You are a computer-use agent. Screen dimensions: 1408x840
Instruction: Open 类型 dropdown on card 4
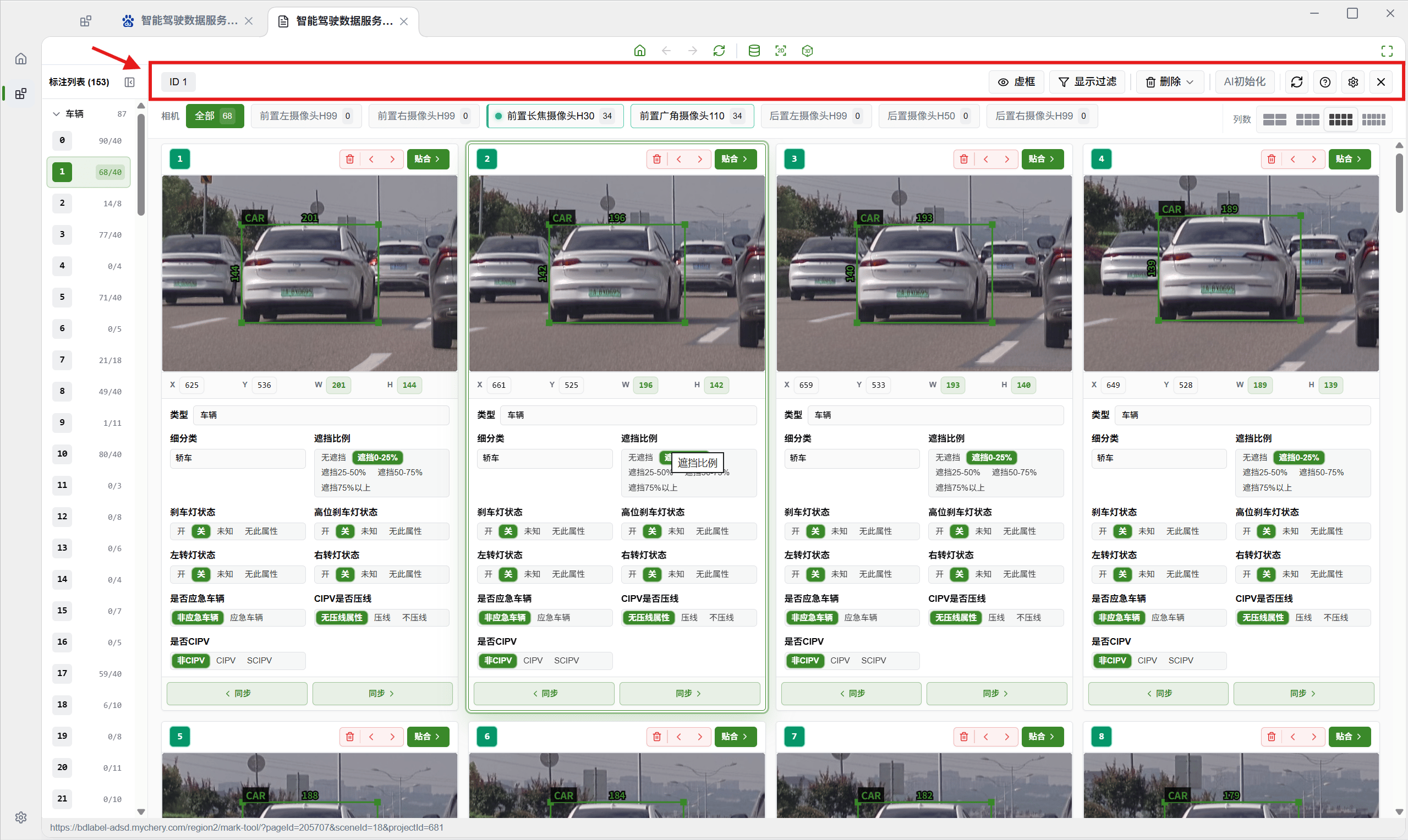coord(1243,415)
